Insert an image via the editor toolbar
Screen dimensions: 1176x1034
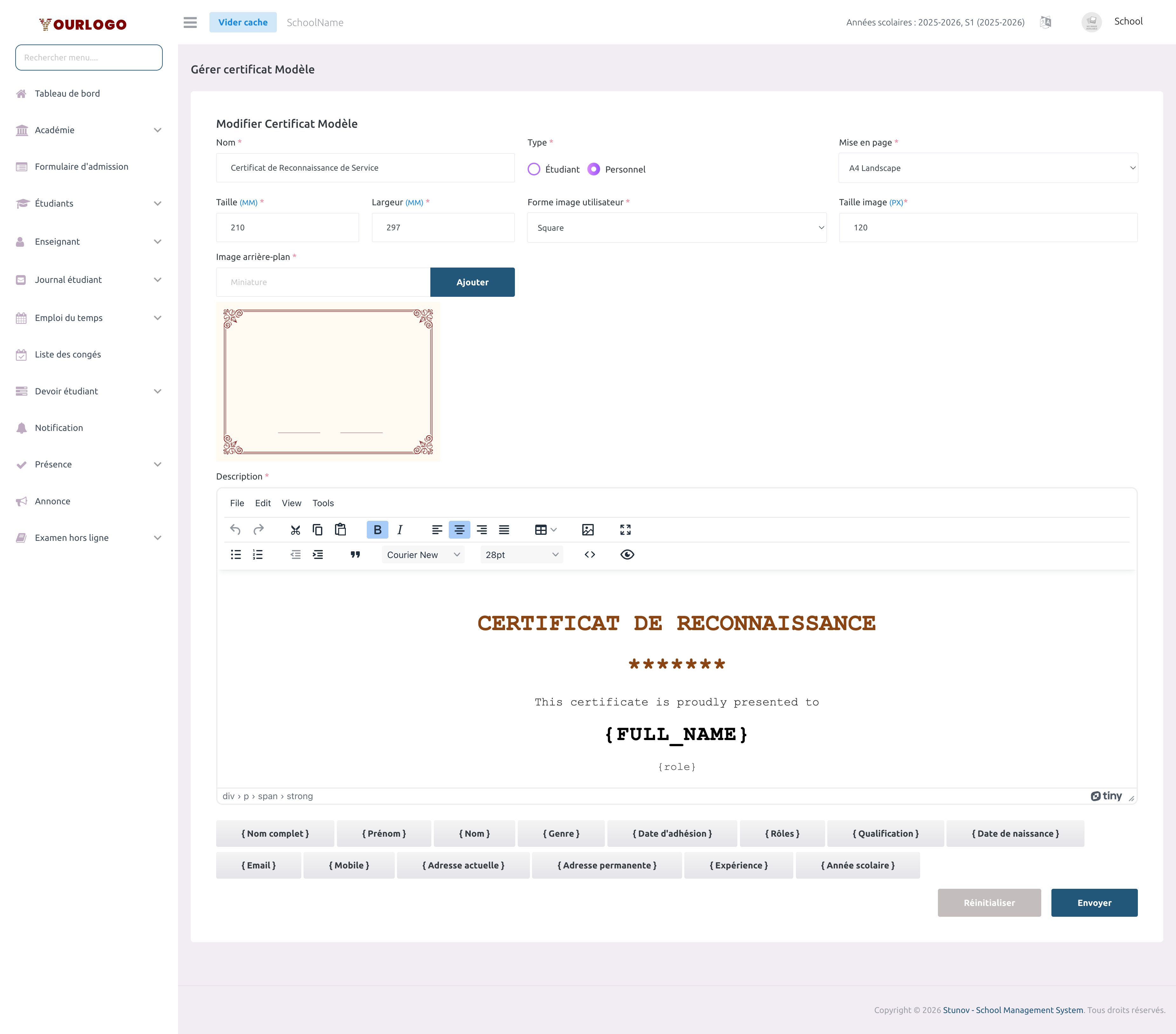coord(587,530)
